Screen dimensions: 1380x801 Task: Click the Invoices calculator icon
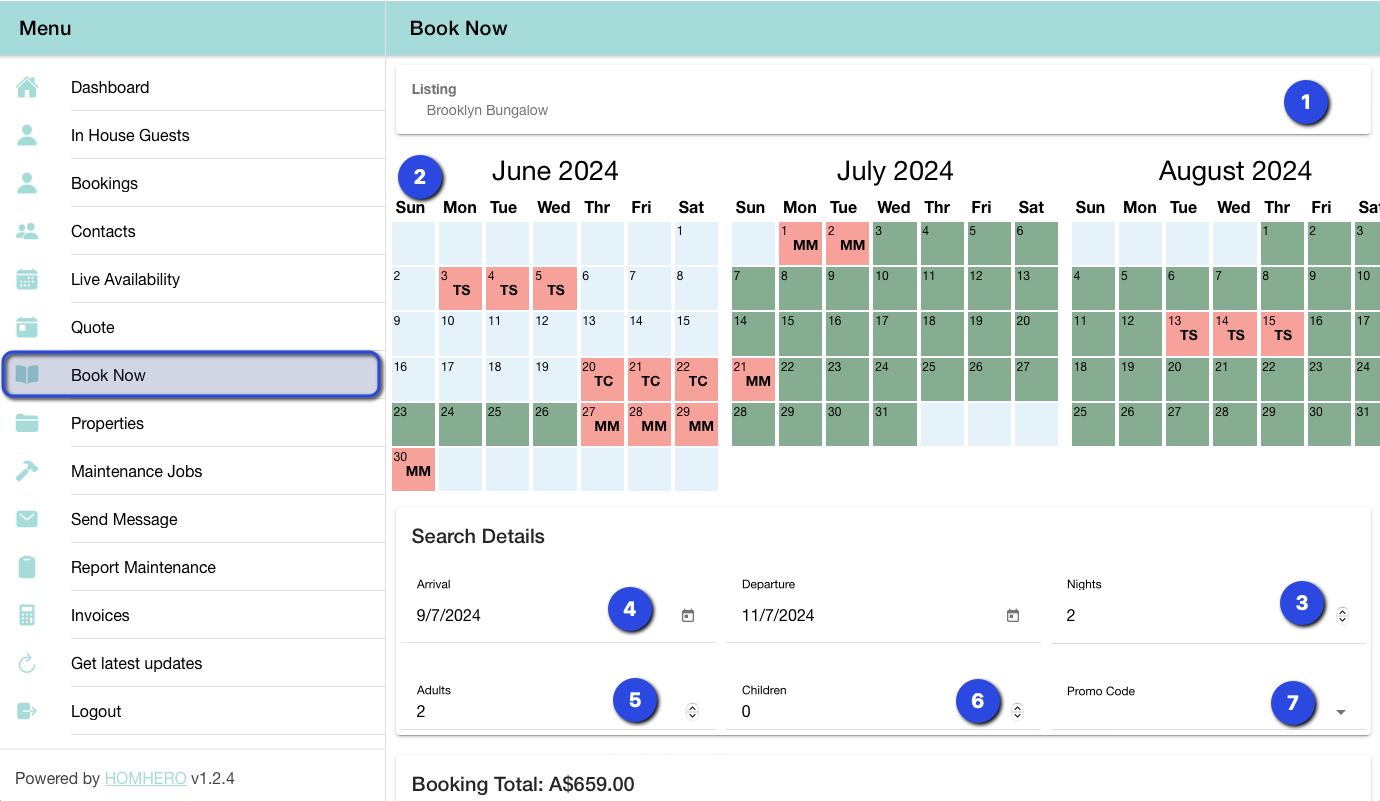[27, 616]
